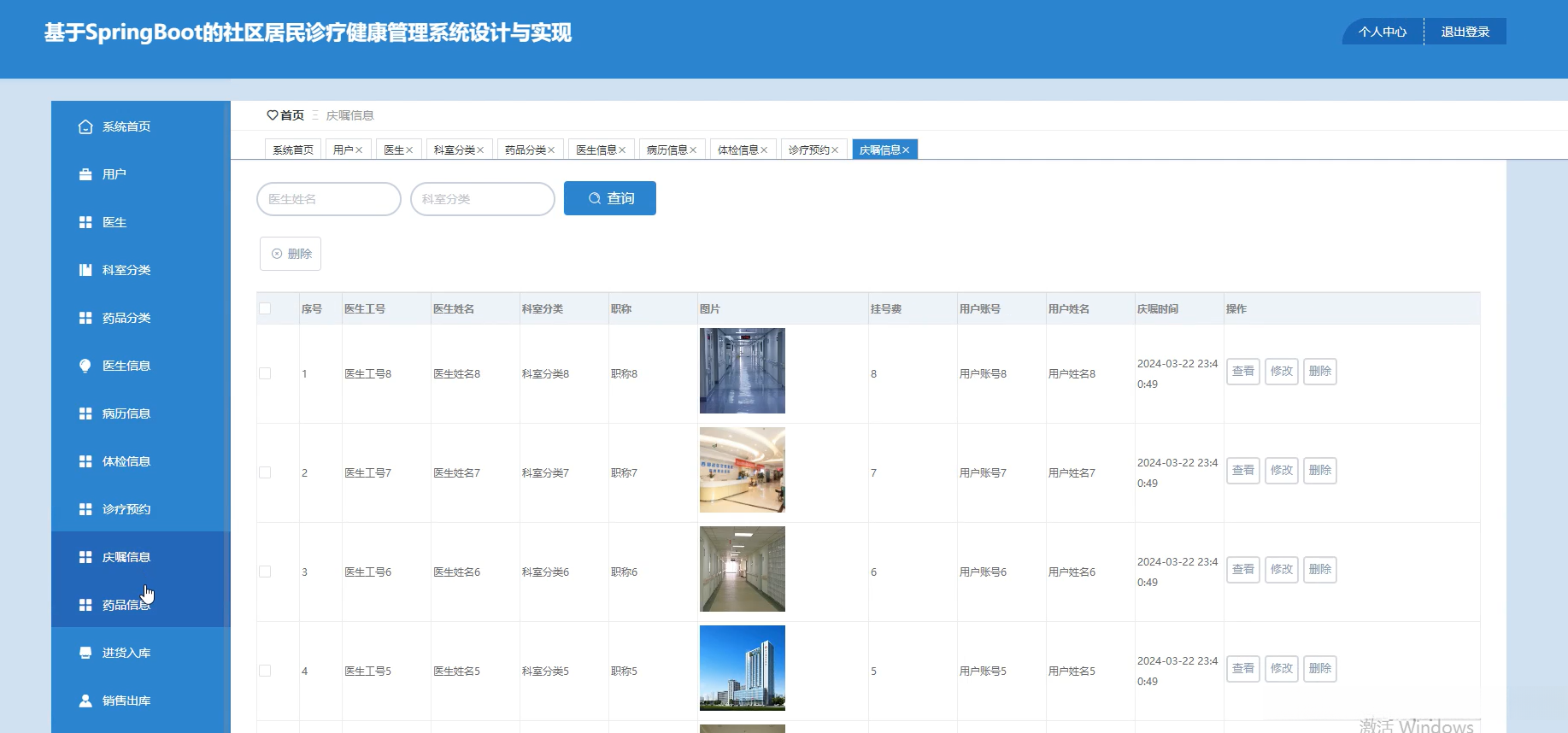This screenshot has height=733, width=1568.
Task: Click the batch 删除 button above the table
Action: (x=291, y=254)
